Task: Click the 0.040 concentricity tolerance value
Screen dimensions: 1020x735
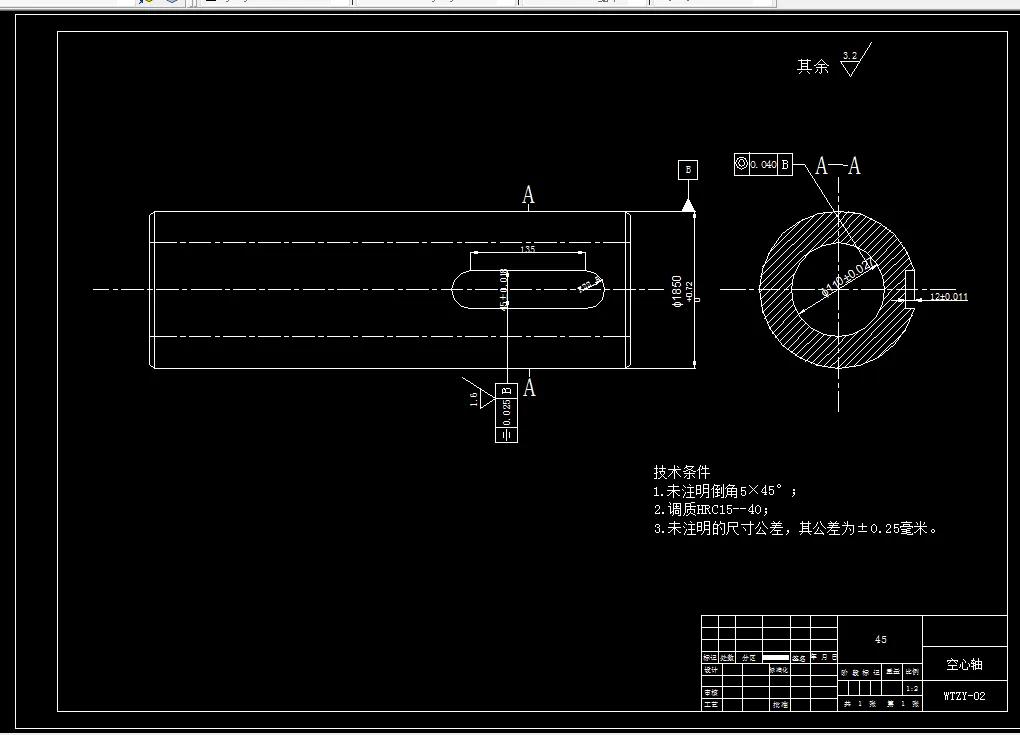Action: pyautogui.click(x=764, y=165)
